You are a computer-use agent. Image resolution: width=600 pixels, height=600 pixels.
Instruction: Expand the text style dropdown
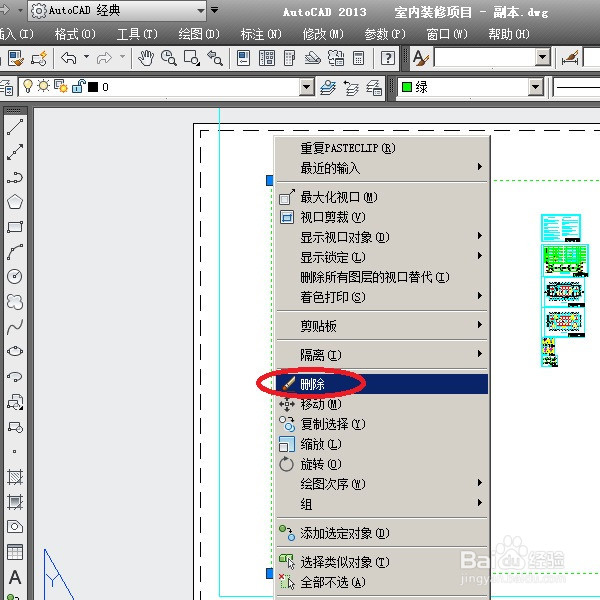542,58
